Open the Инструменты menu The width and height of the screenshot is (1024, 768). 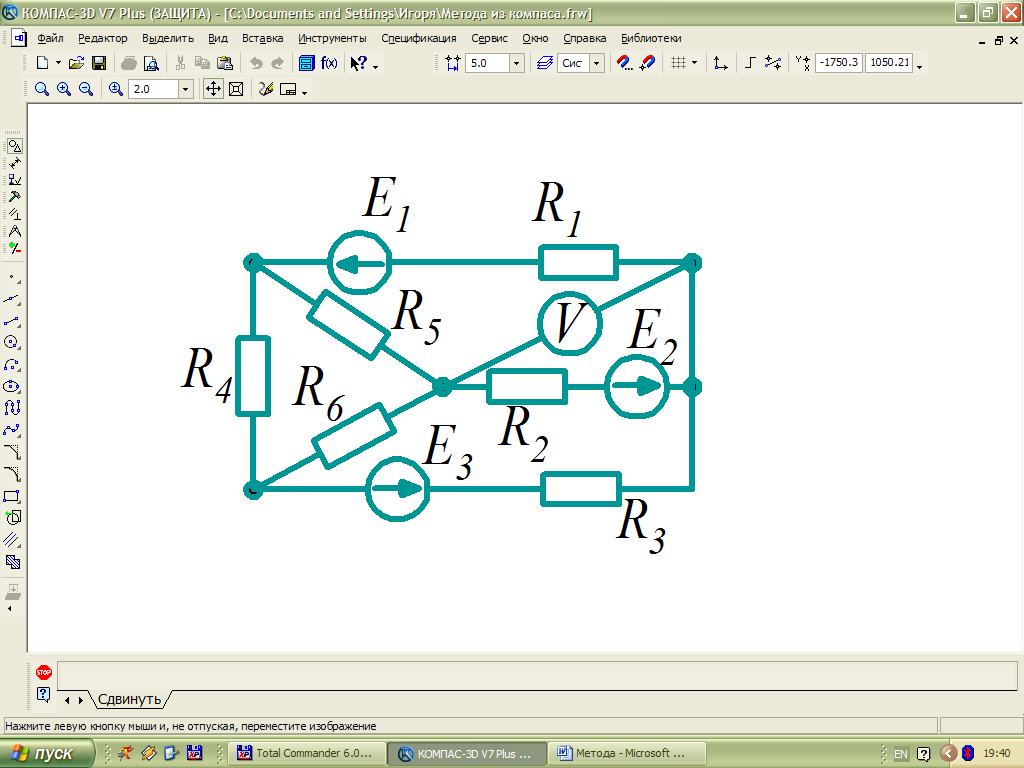(x=332, y=39)
